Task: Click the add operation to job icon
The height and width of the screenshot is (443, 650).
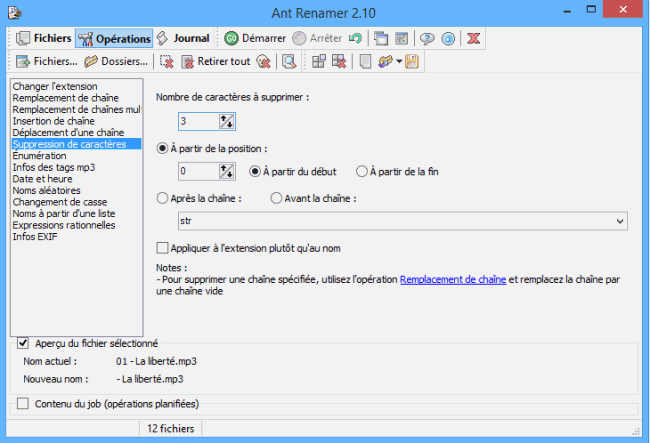Action: pyautogui.click(x=318, y=62)
